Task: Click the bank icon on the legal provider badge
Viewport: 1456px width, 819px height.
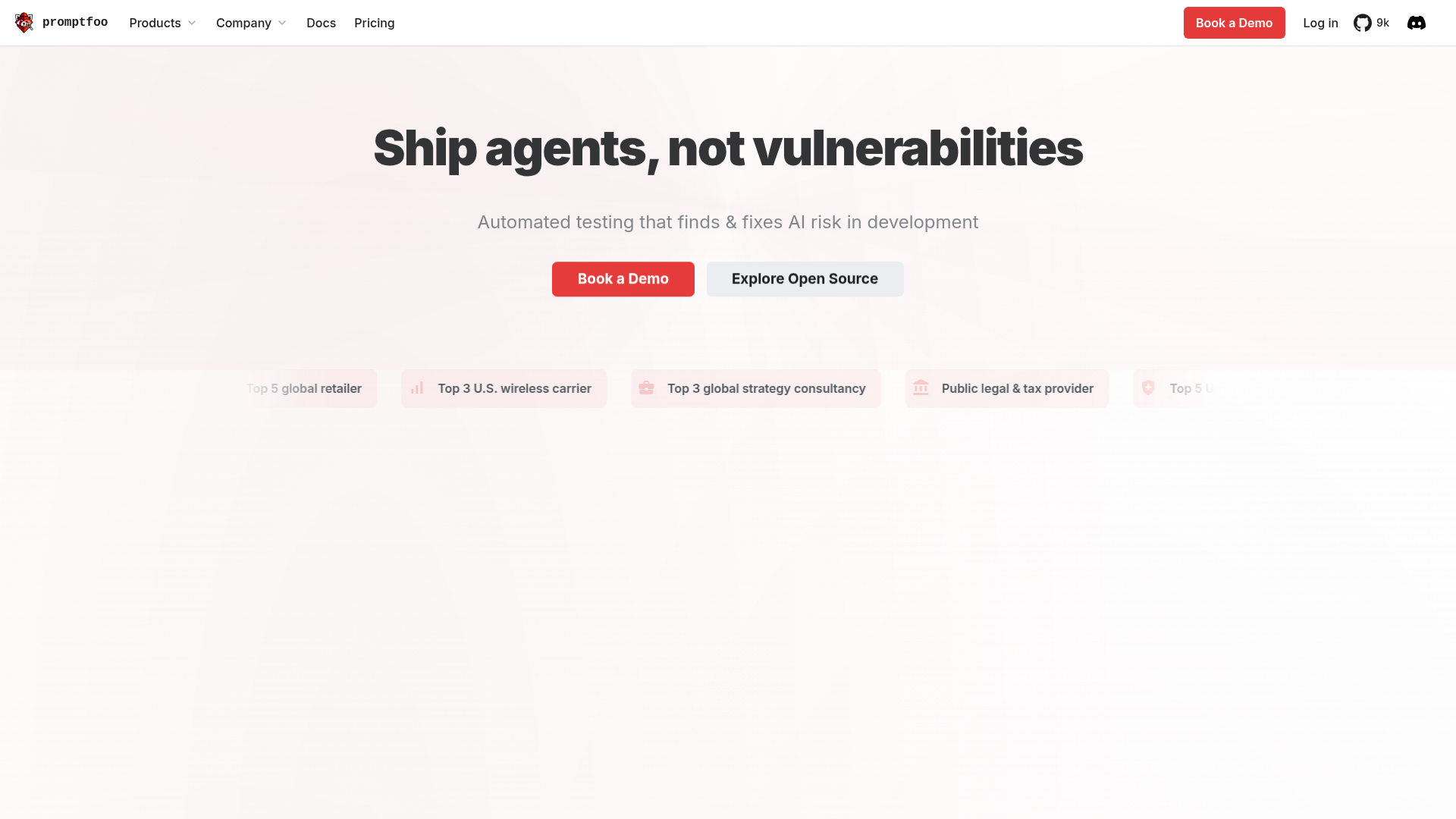Action: [x=921, y=388]
